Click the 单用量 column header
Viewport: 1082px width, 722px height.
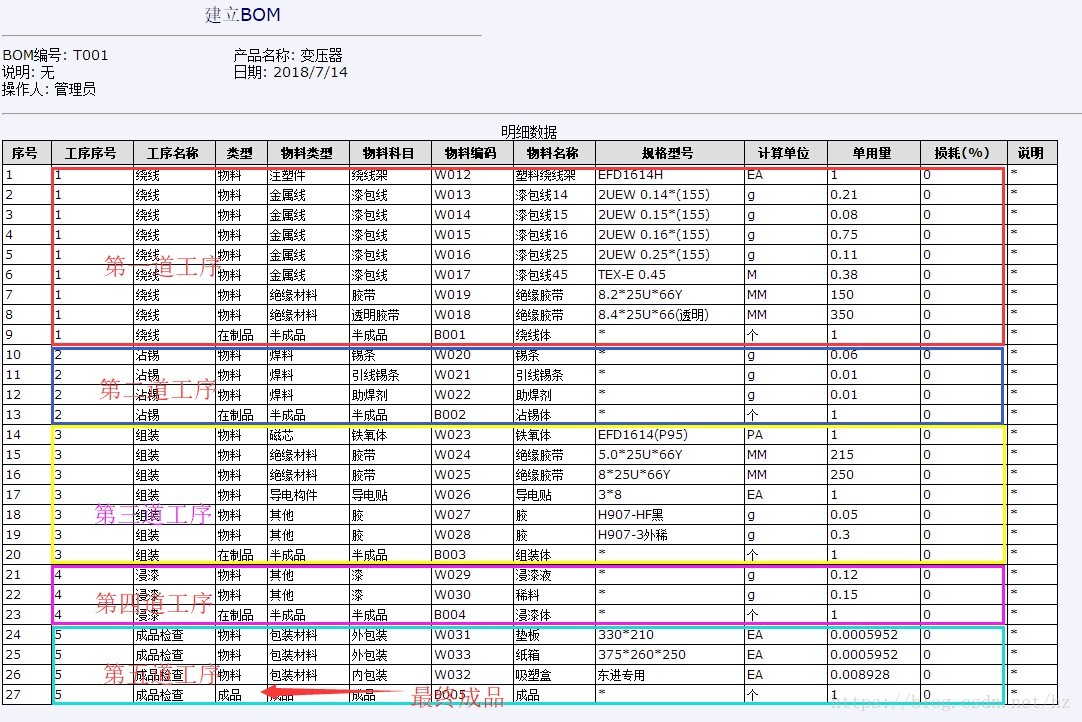[872, 153]
